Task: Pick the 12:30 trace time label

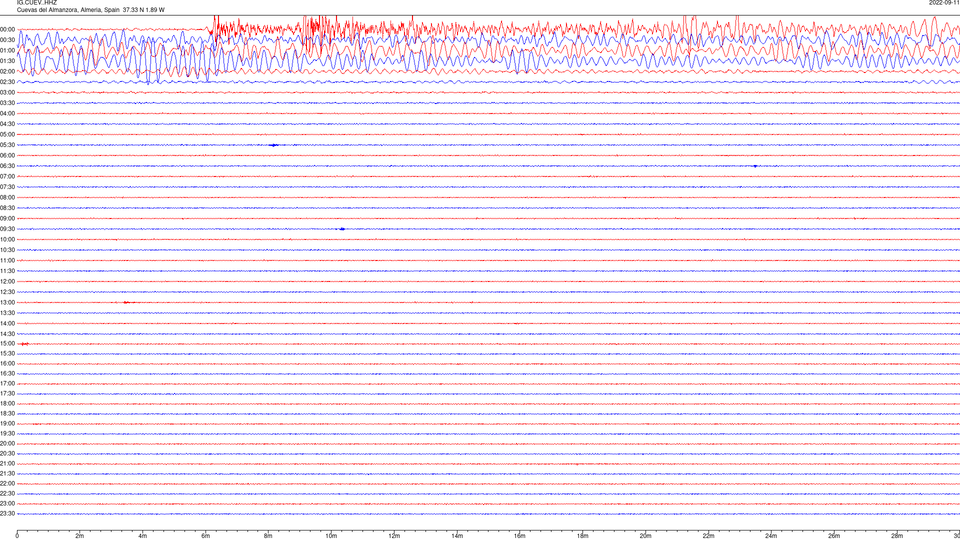Action: 7,293
